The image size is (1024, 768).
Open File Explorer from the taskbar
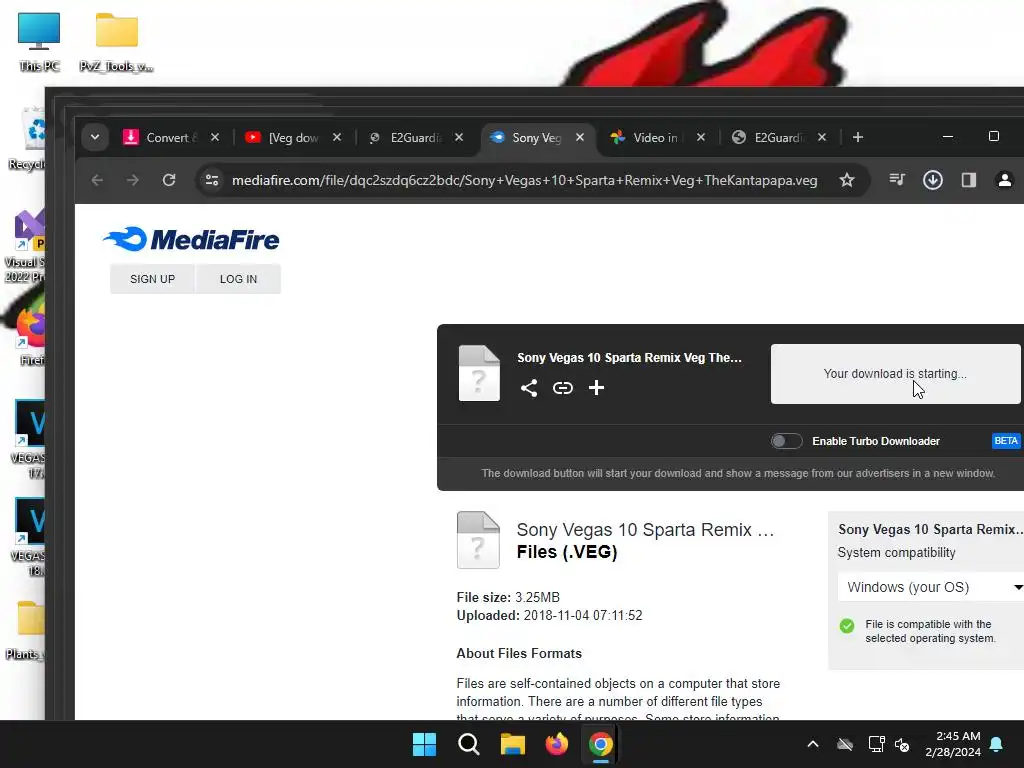513,744
